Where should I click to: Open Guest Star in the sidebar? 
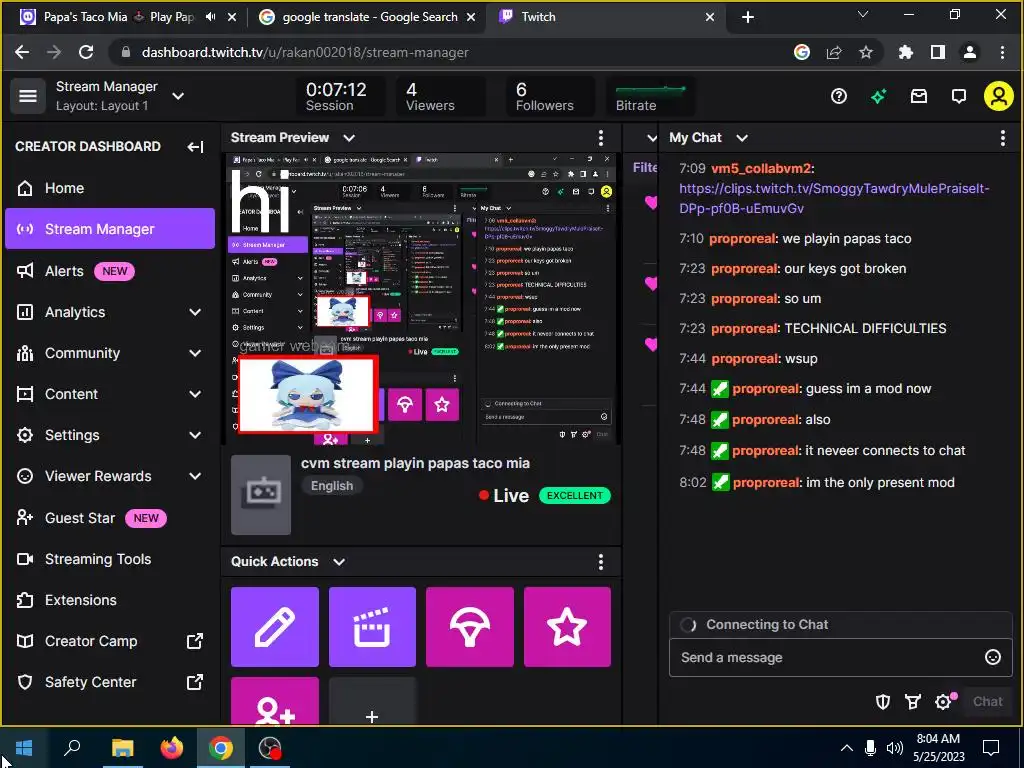point(110,518)
